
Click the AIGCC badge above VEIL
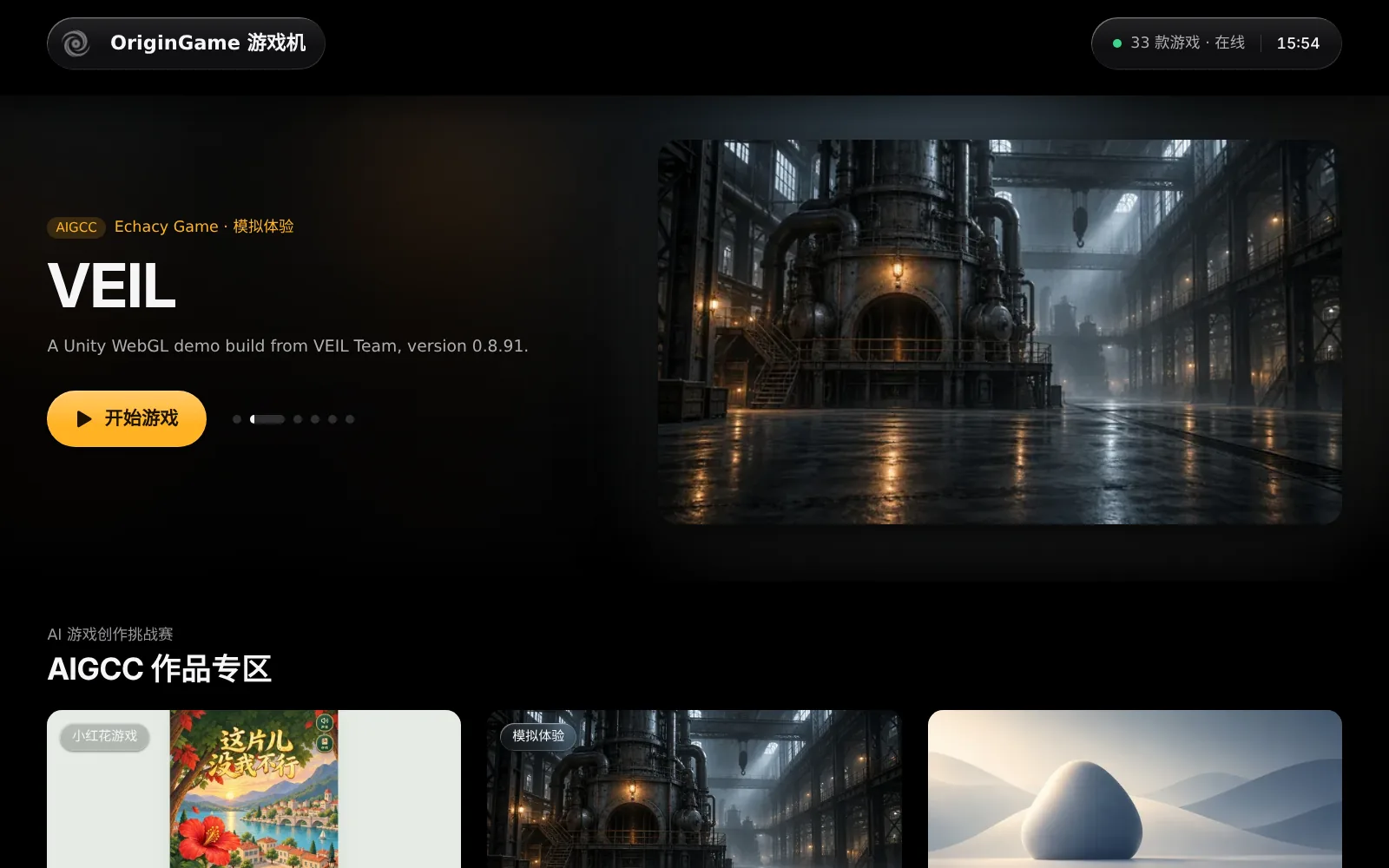(x=76, y=227)
